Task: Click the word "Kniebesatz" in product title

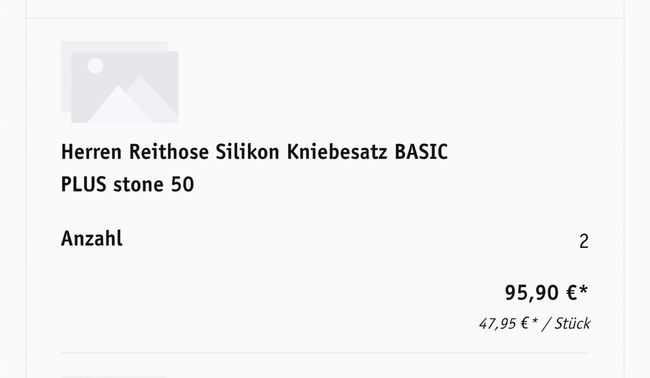Action: click(x=337, y=152)
